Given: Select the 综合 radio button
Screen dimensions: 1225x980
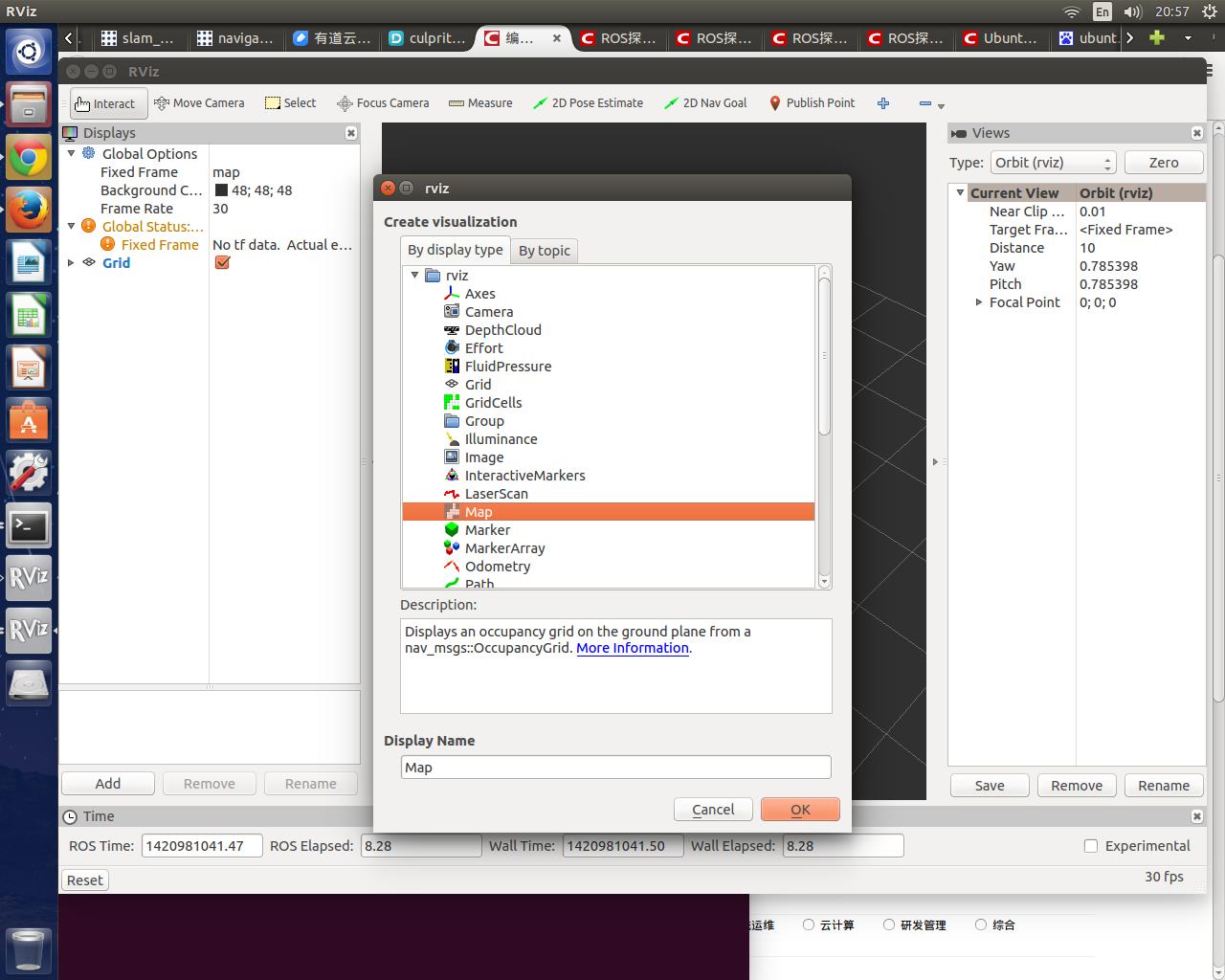Looking at the screenshot, I should [x=981, y=924].
